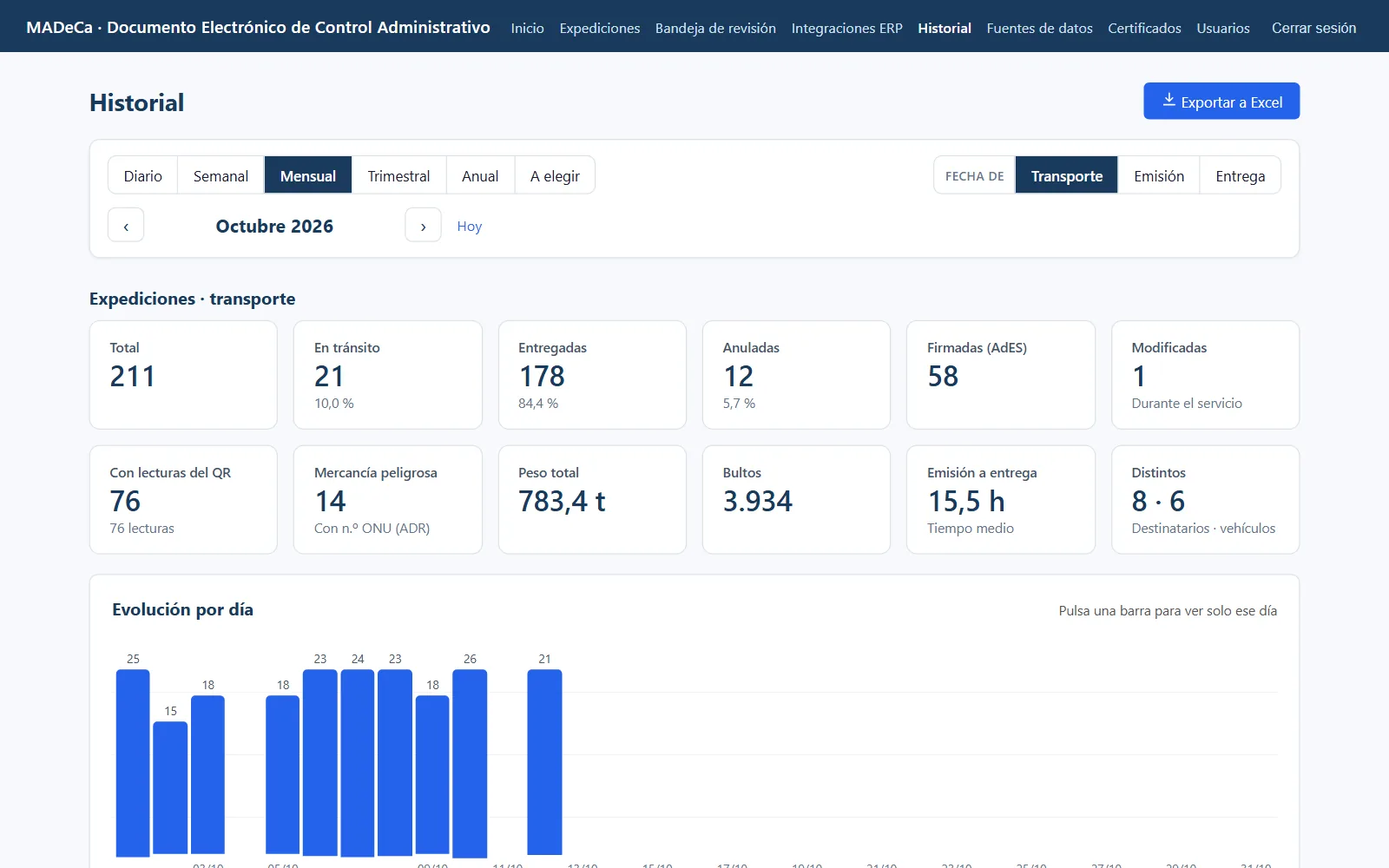
Task: Open the Historial navigation item
Action: click(x=945, y=28)
